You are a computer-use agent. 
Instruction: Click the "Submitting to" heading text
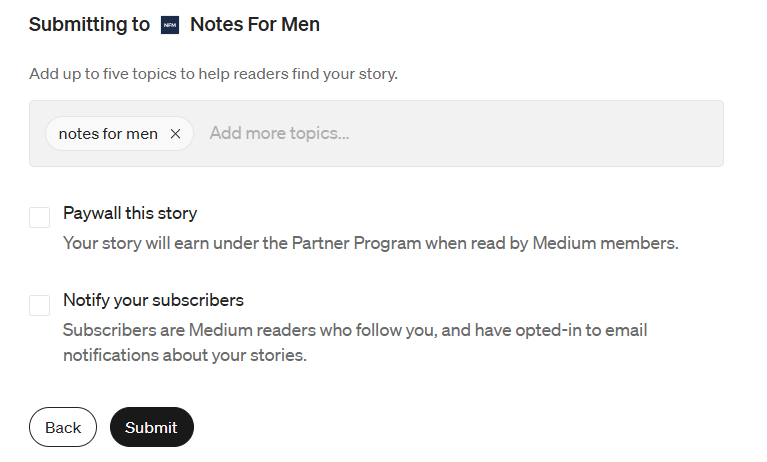89,24
